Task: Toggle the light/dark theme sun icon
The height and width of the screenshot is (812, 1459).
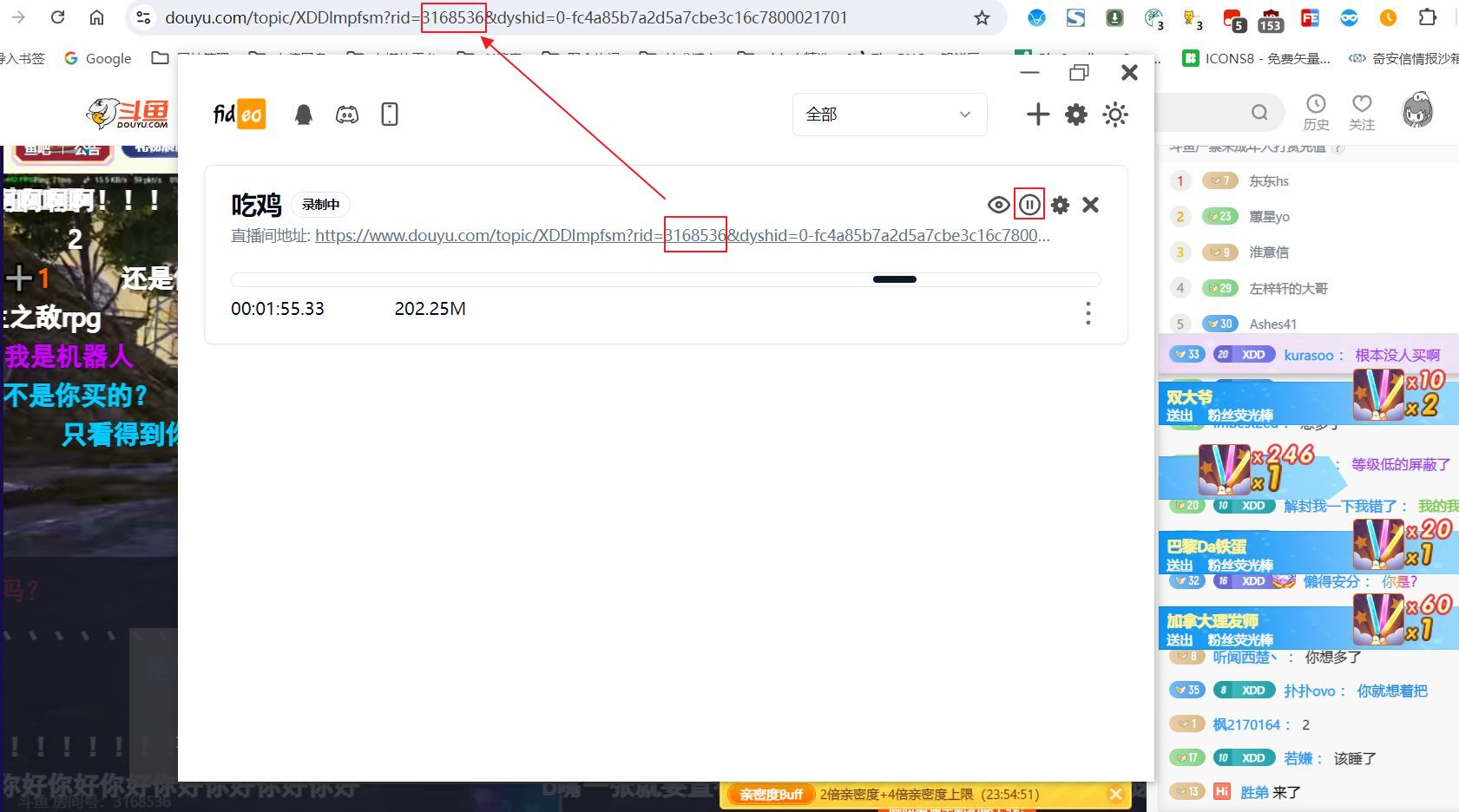Action: coord(1115,115)
